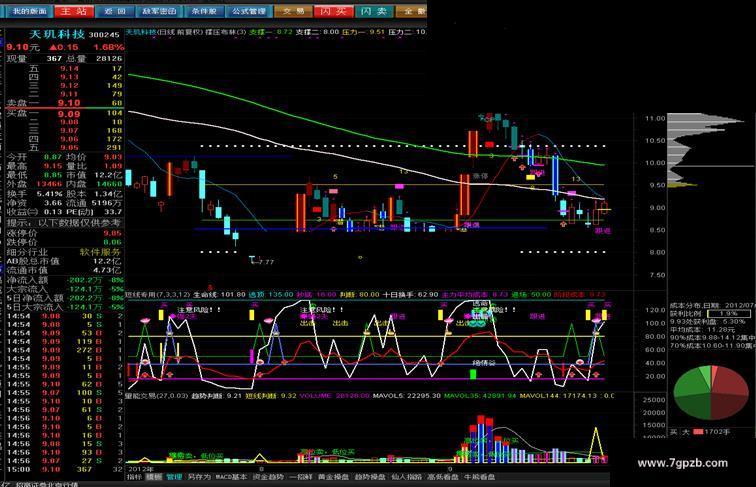
Task: Click the 2012年 date axis label
Action: [140, 469]
